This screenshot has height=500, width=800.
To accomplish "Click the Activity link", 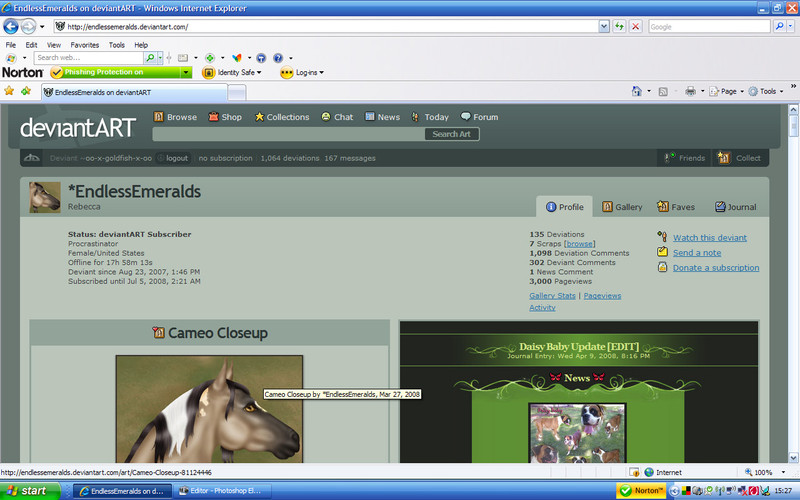I will [542, 308].
